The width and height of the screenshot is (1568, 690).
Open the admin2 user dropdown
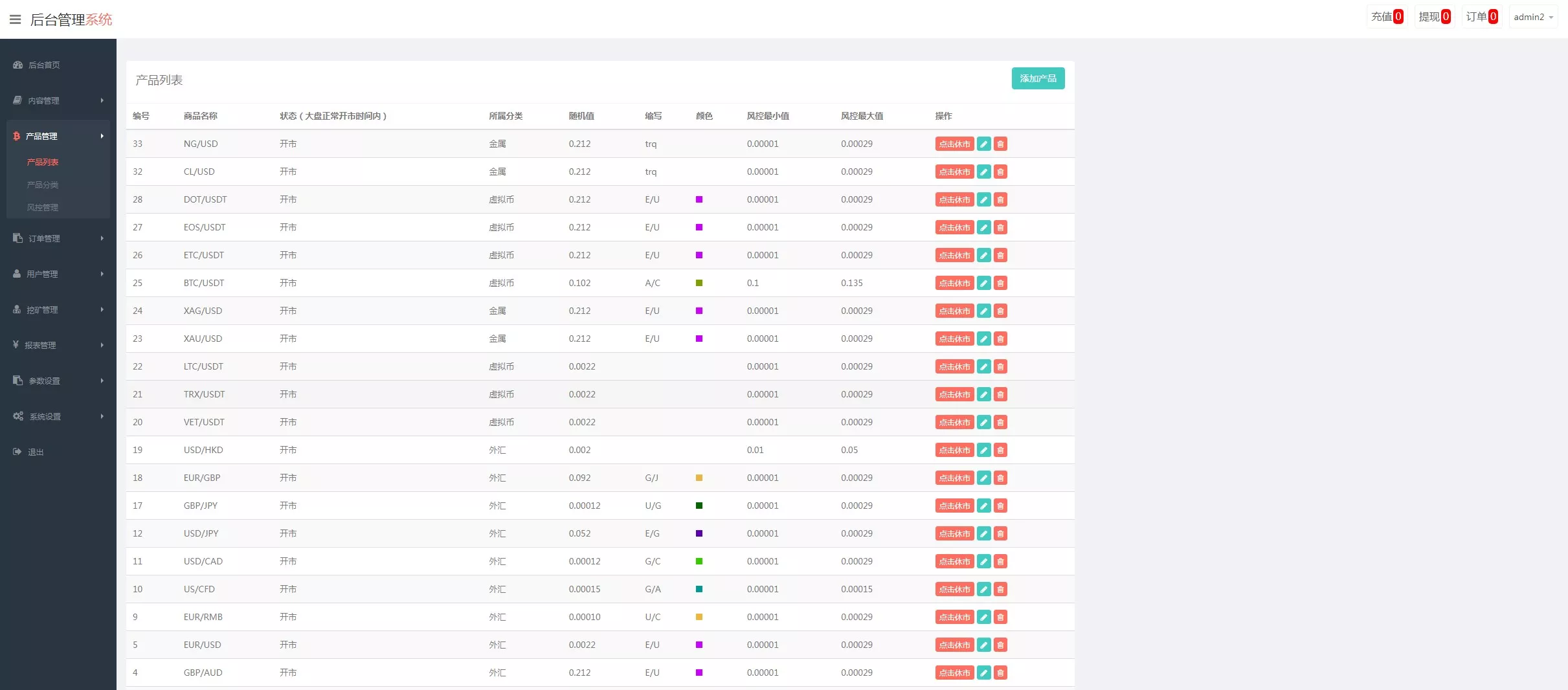(x=1532, y=17)
